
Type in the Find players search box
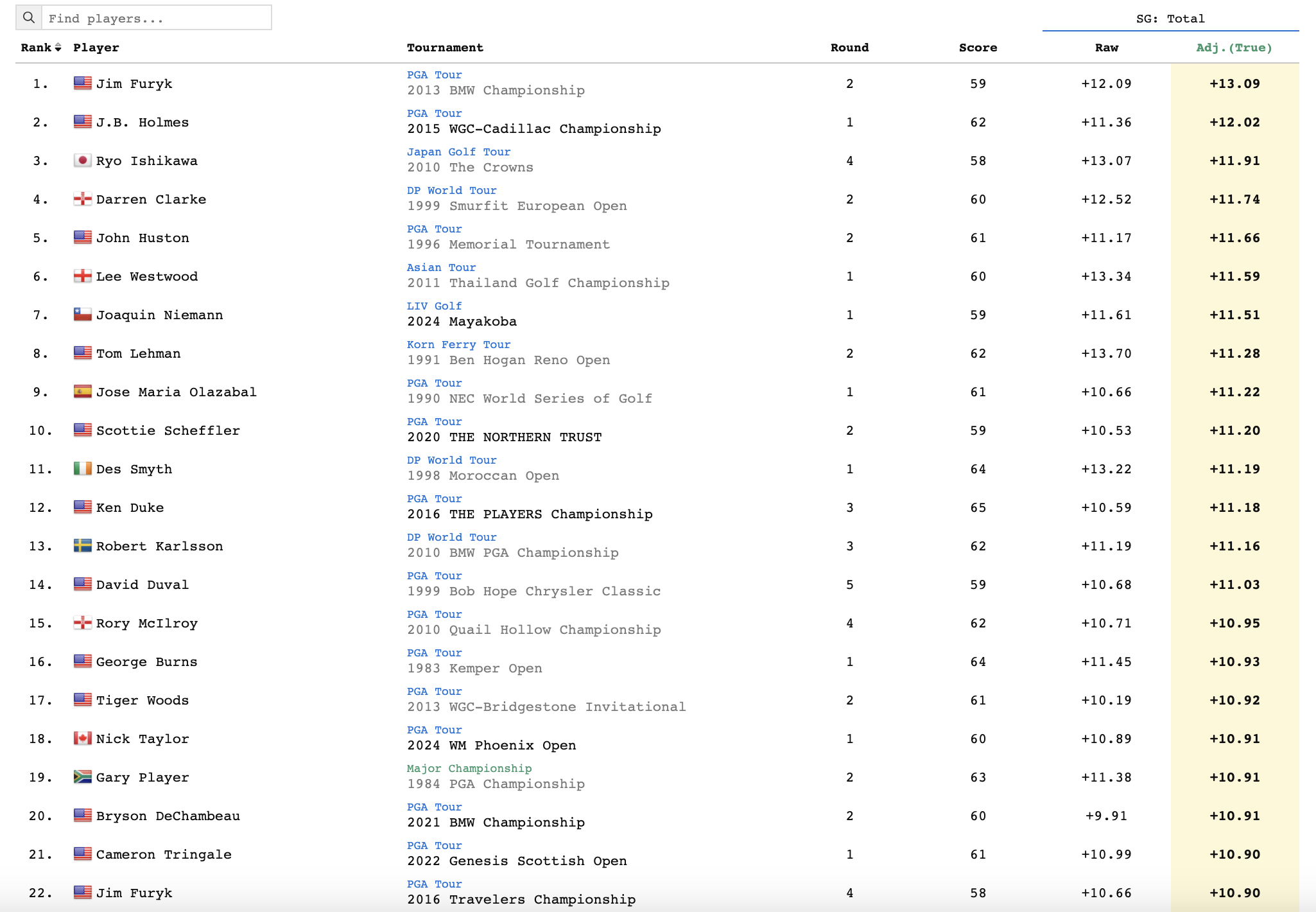coord(156,18)
